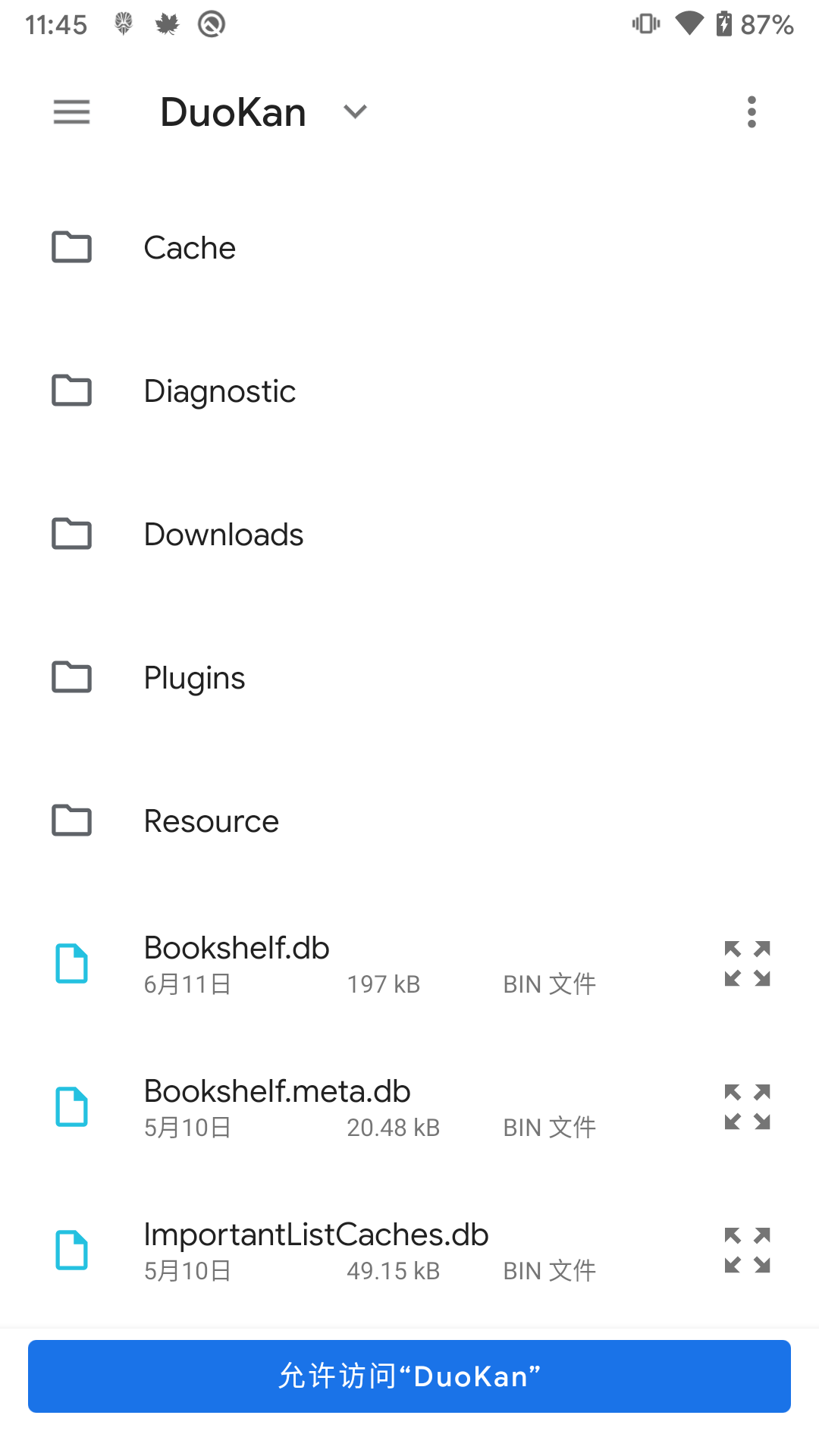Preview Bookshelf.db in fullscreen

pos(747,964)
